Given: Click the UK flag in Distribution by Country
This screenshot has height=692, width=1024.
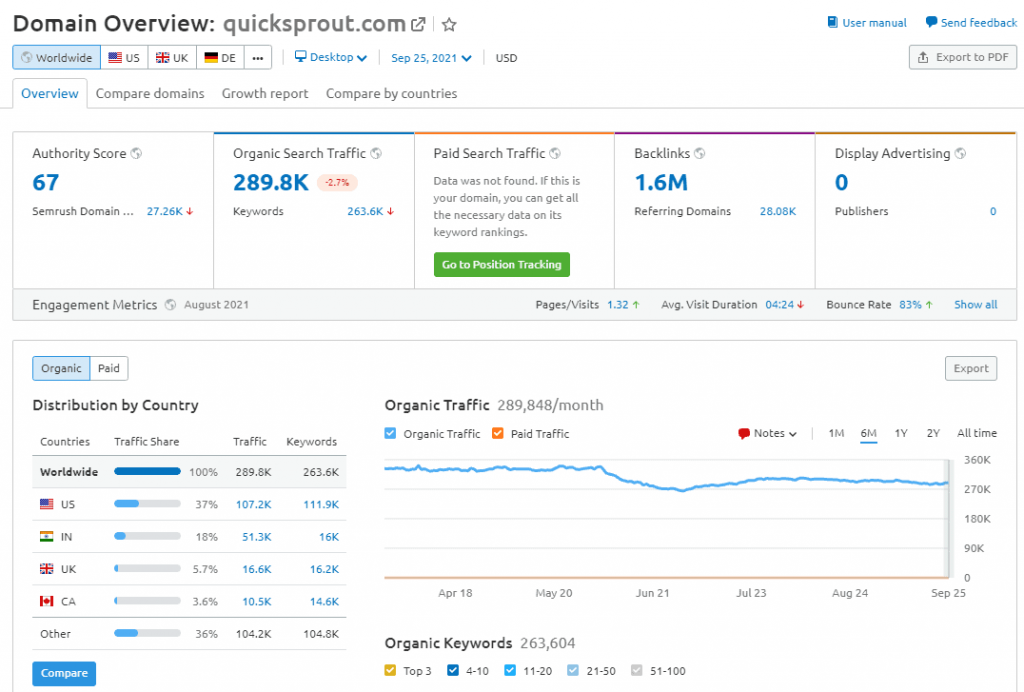Looking at the screenshot, I should tap(46, 569).
